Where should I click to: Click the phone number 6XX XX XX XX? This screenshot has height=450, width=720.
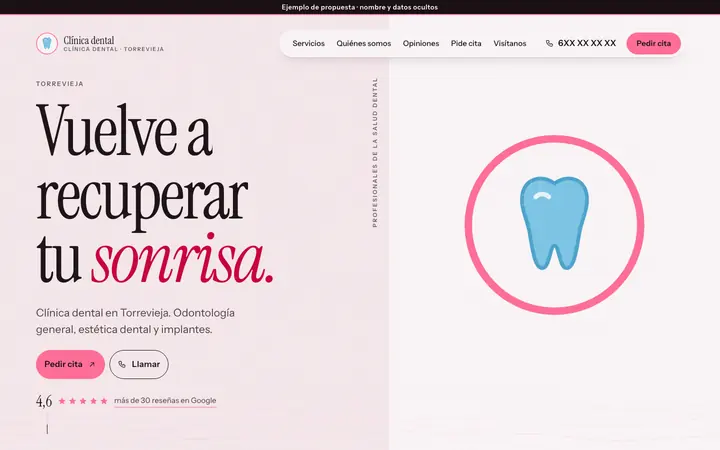click(x=587, y=43)
